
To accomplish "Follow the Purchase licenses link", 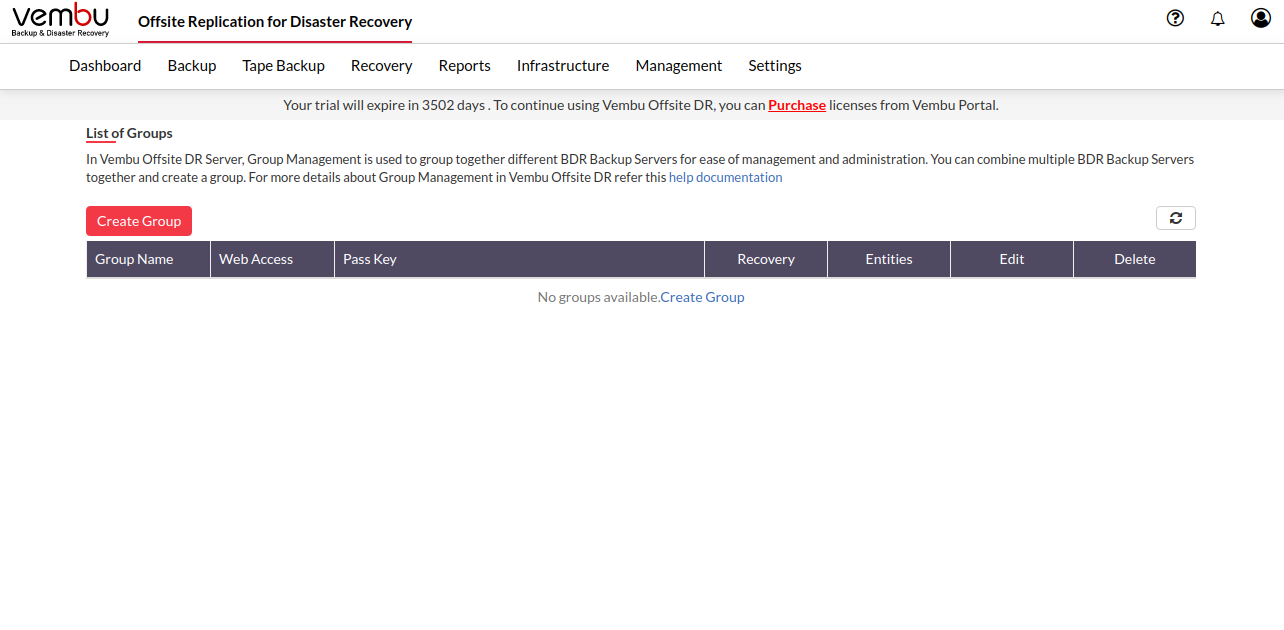I will (x=797, y=105).
